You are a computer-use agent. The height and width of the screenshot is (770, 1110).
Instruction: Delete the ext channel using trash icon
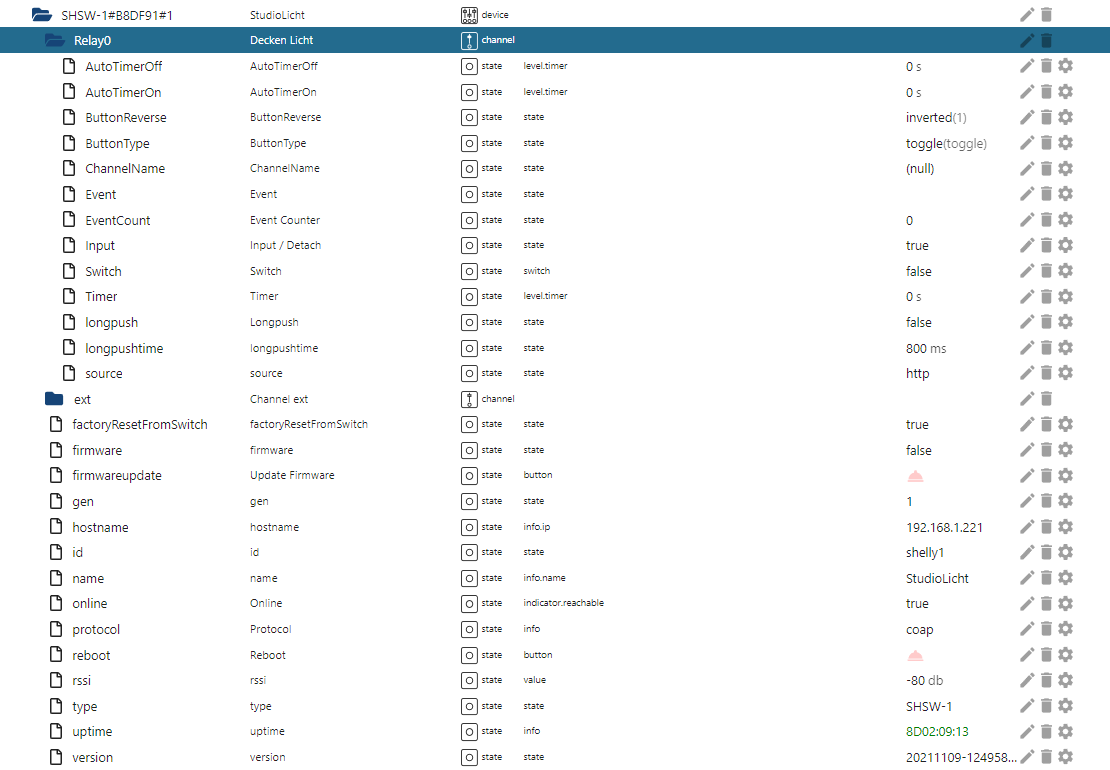(1046, 399)
